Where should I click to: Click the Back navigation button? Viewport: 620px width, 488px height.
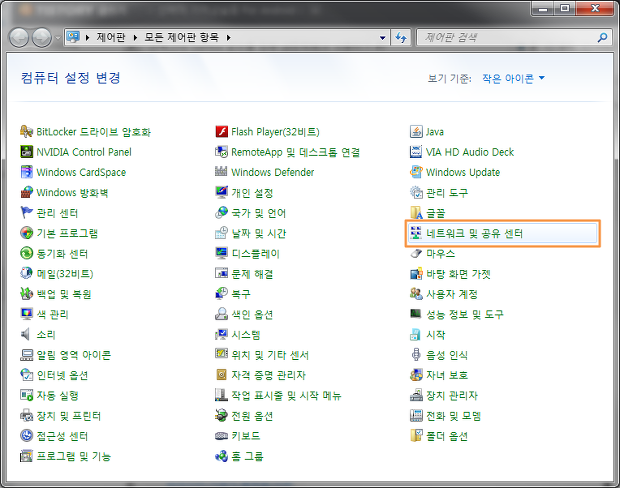click(19, 38)
